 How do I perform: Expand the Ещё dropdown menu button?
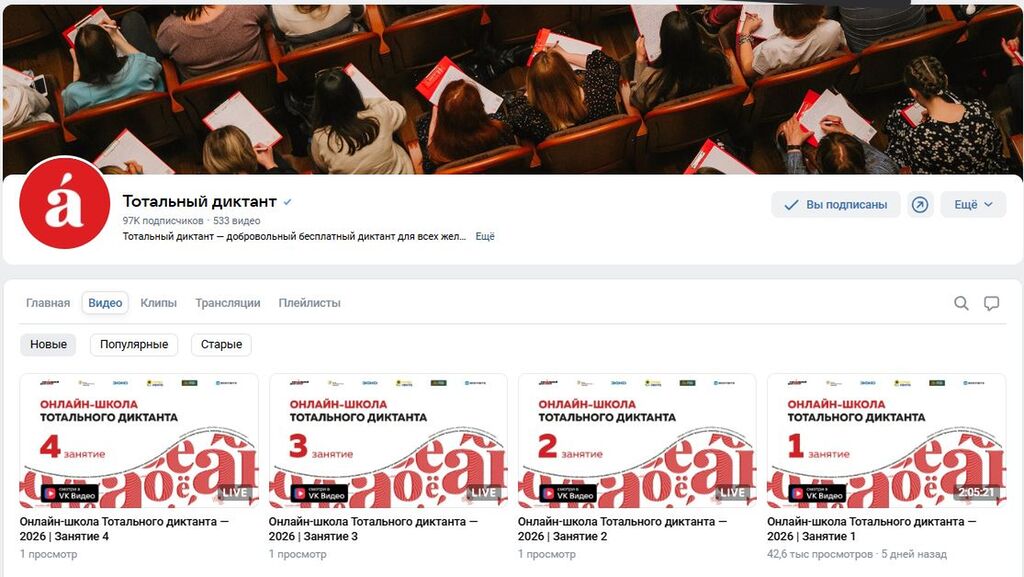[973, 205]
